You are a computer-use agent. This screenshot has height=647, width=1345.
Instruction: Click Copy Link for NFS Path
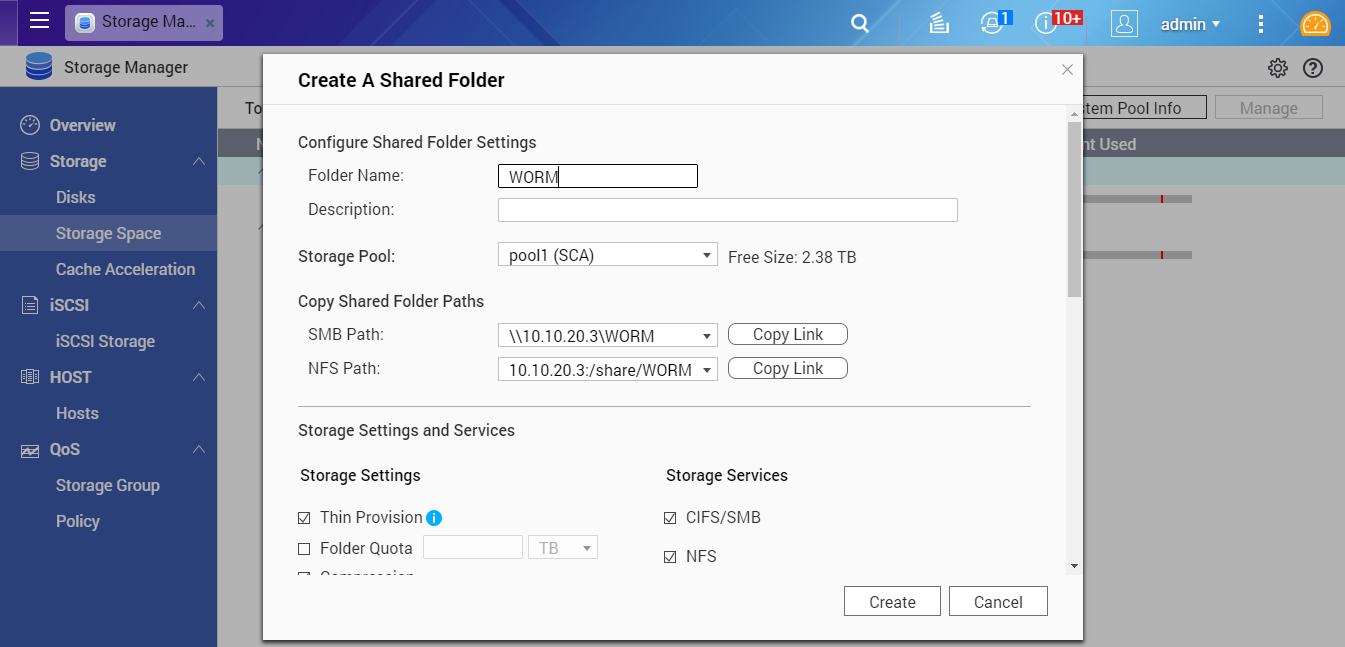787,369
